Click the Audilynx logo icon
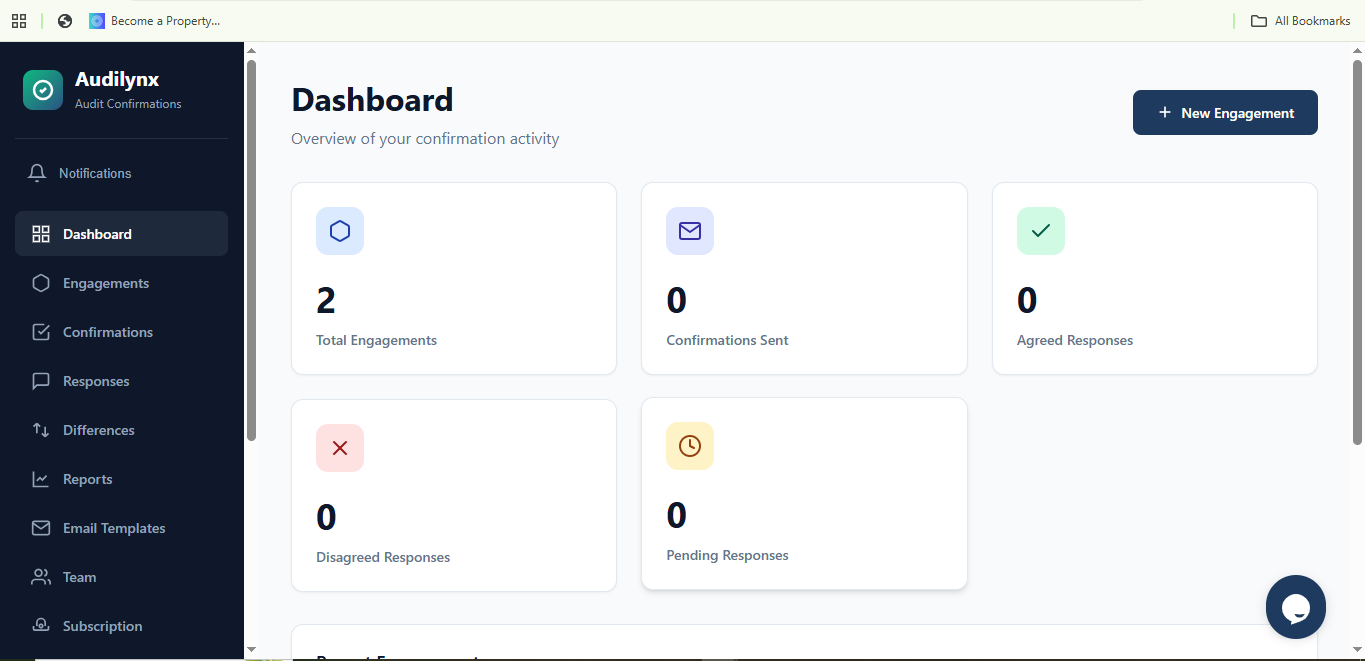Viewport: 1365px width, 661px height. tap(43, 90)
